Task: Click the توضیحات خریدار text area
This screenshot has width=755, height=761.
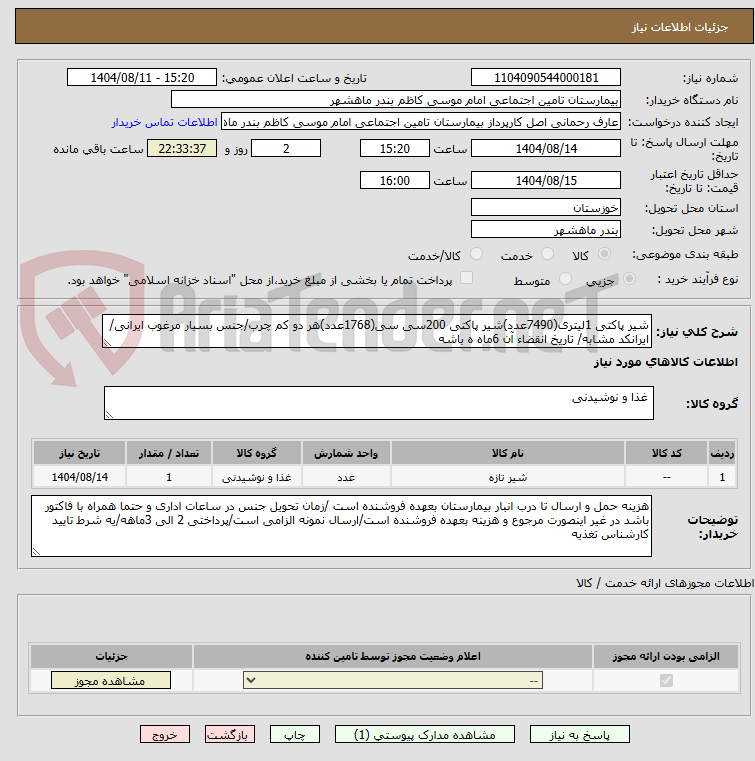Action: click(x=341, y=526)
